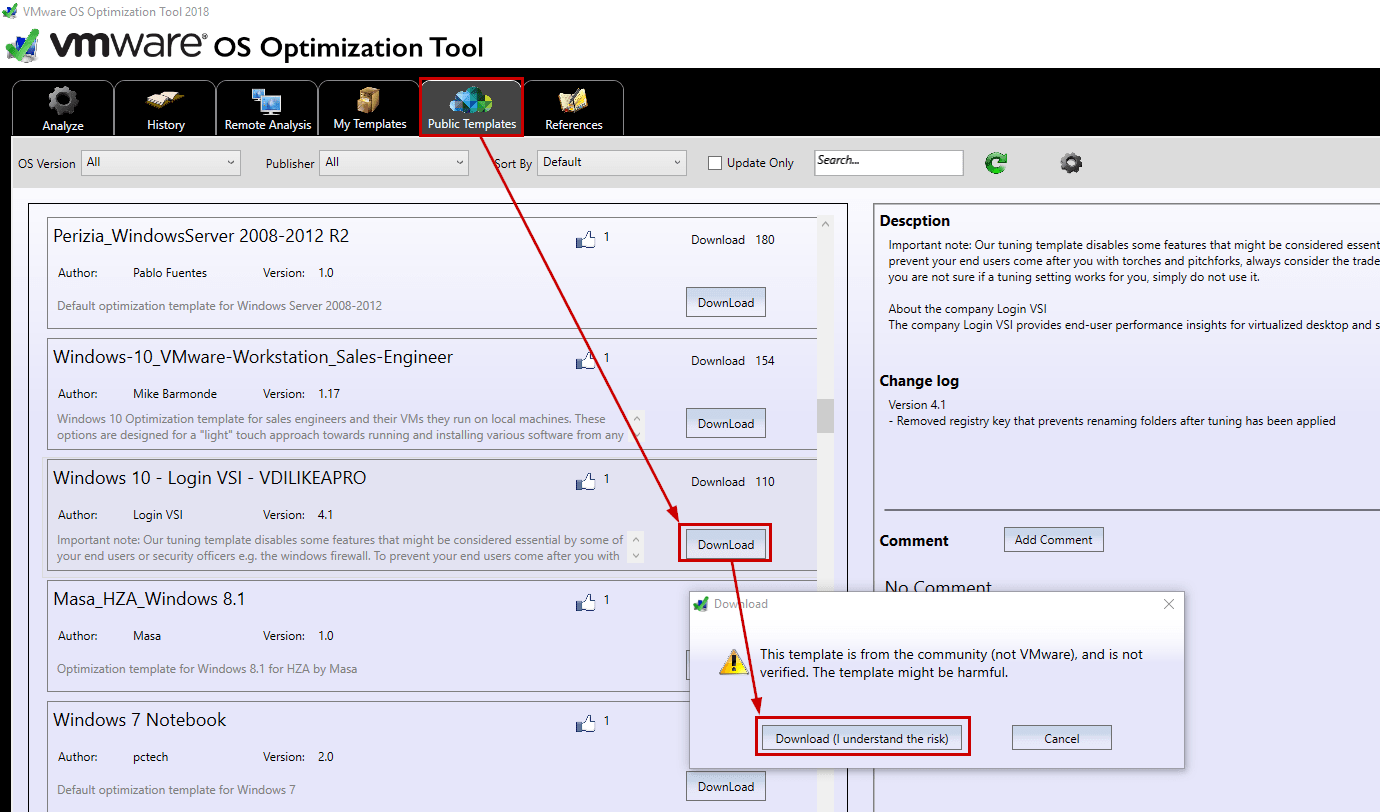Click the template list scrollbar thumb
Image resolution: width=1380 pixels, height=812 pixels.
pos(826,415)
